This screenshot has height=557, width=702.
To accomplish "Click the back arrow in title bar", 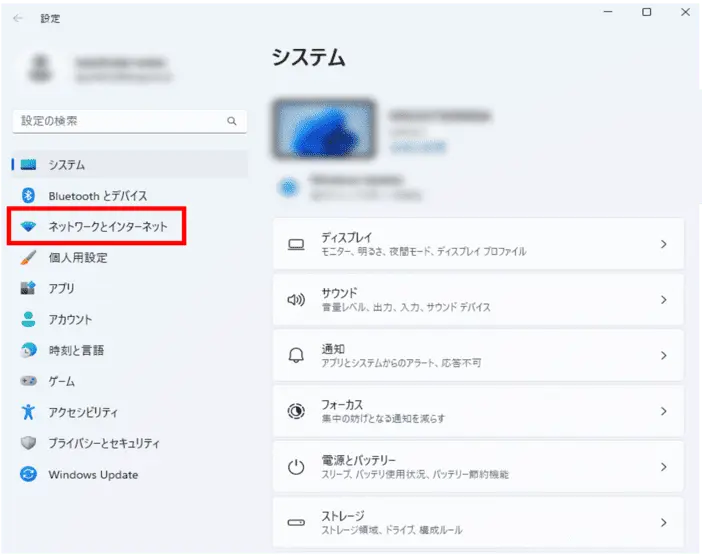I will [18, 18].
